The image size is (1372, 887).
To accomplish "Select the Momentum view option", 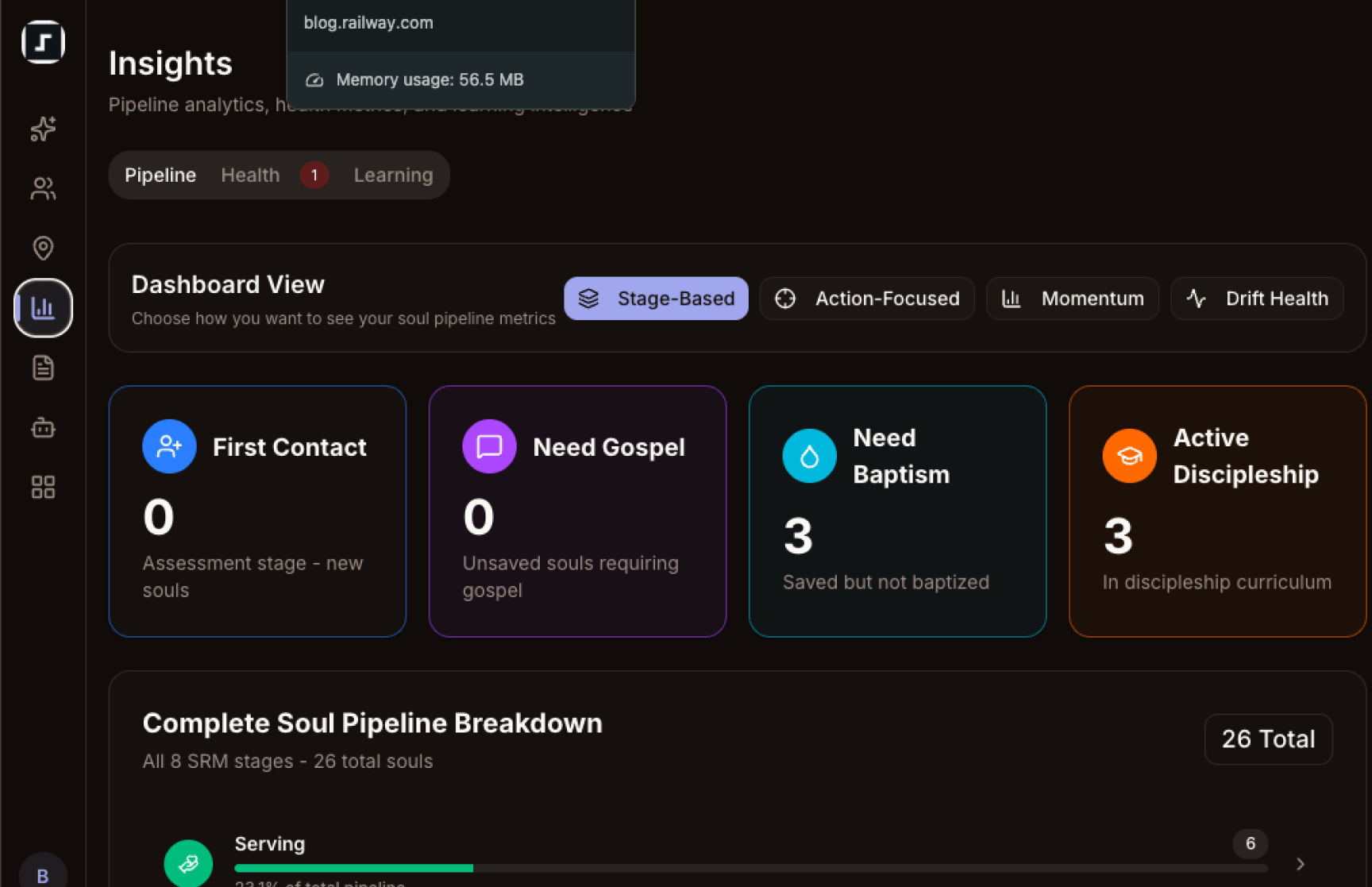I will pyautogui.click(x=1072, y=299).
